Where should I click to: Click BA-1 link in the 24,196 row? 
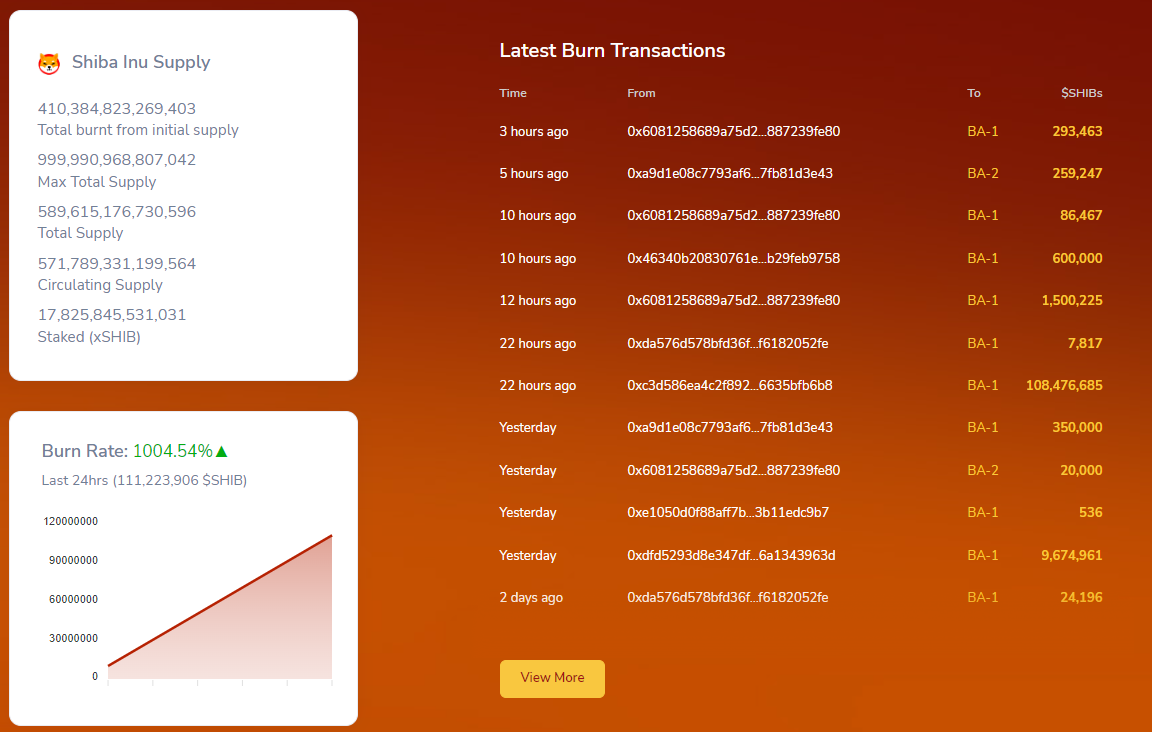click(x=982, y=598)
